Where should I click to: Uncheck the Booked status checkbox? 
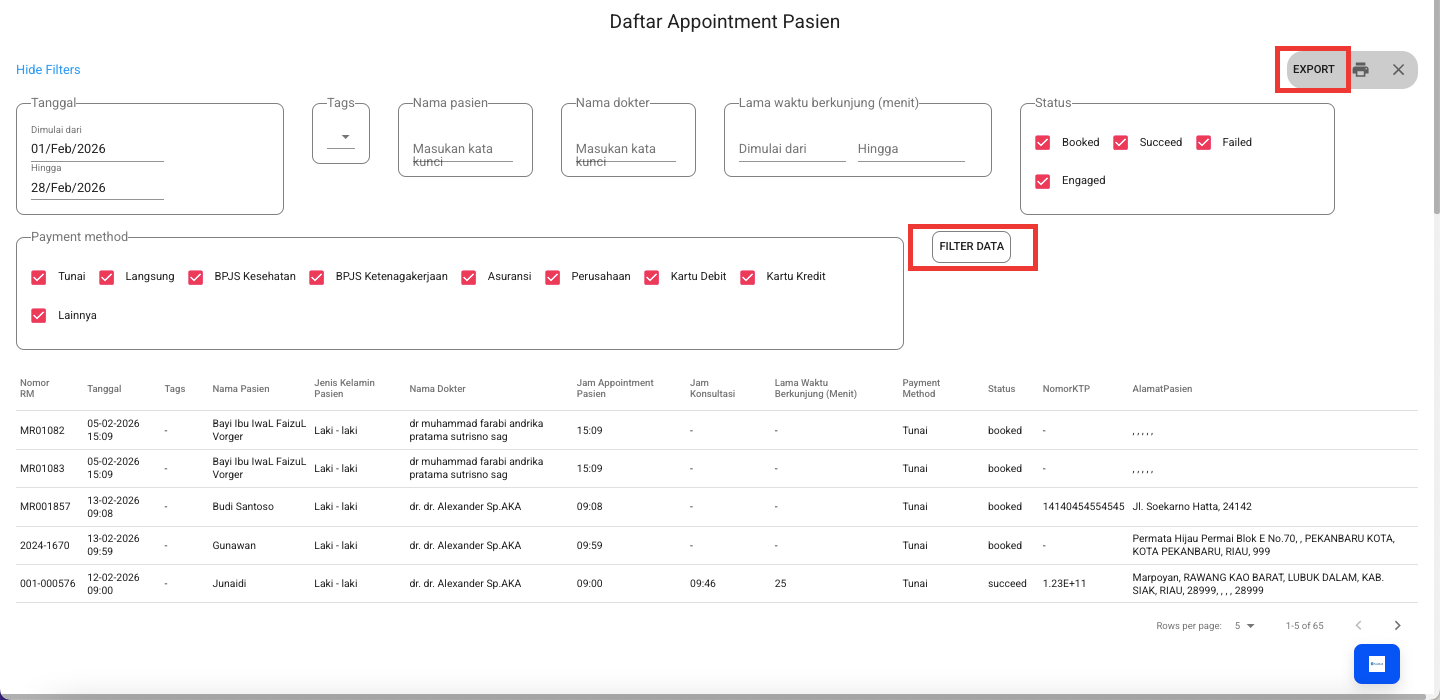tap(1043, 143)
